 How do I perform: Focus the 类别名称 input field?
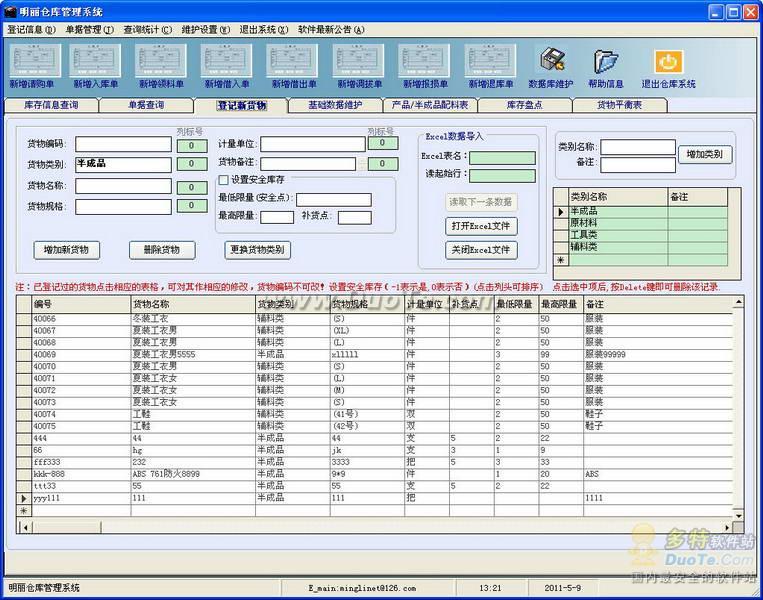pyautogui.click(x=637, y=147)
